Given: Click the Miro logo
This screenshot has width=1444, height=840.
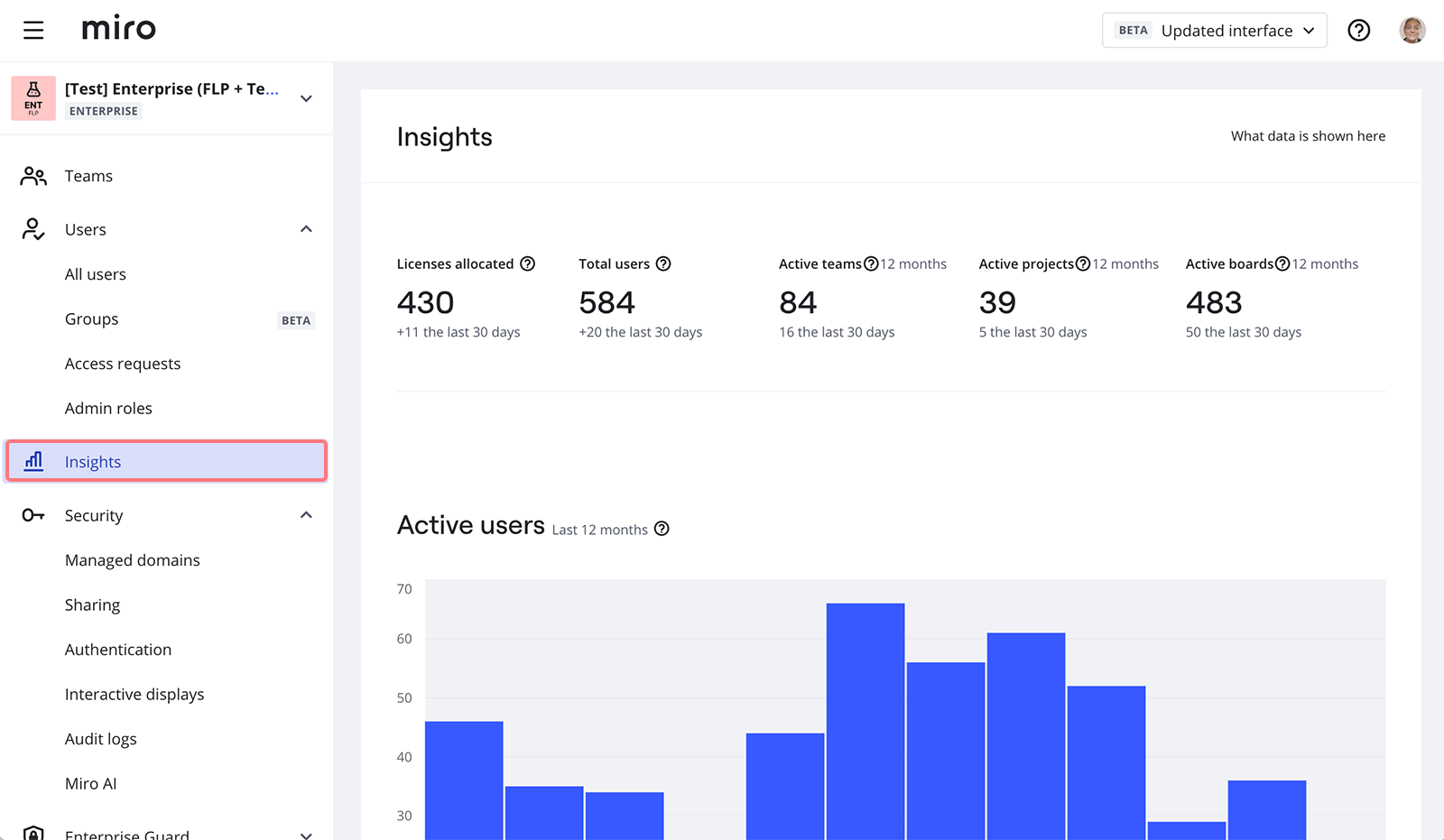Looking at the screenshot, I should tap(118, 29).
